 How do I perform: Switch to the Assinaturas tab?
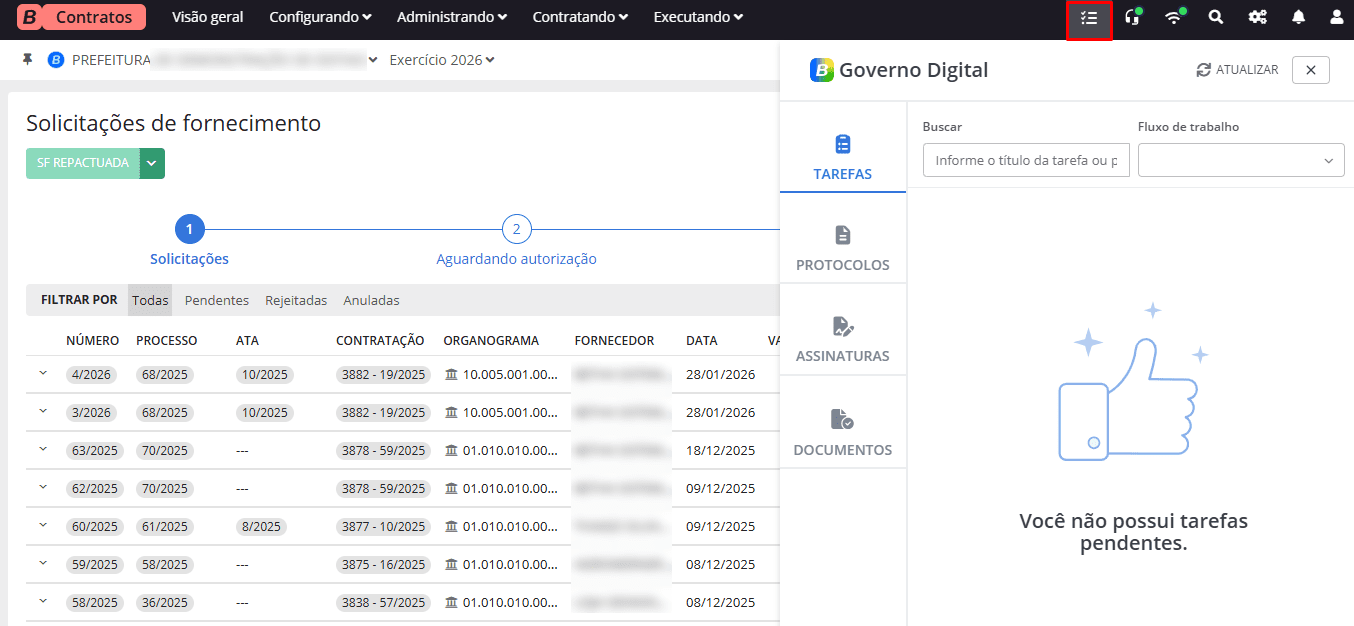pos(842,339)
